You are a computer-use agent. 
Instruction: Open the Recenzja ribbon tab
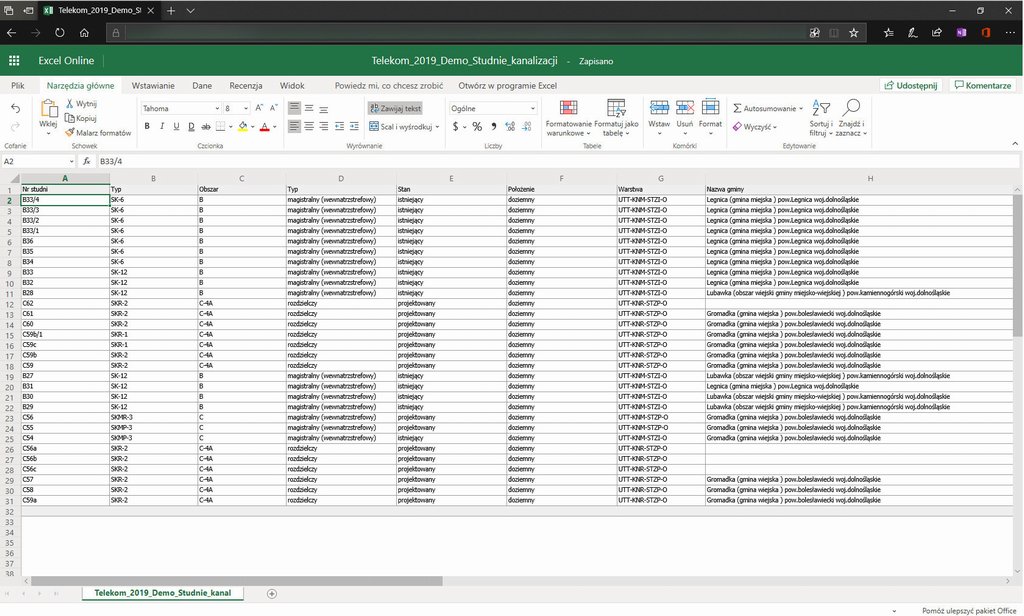[x=245, y=86]
